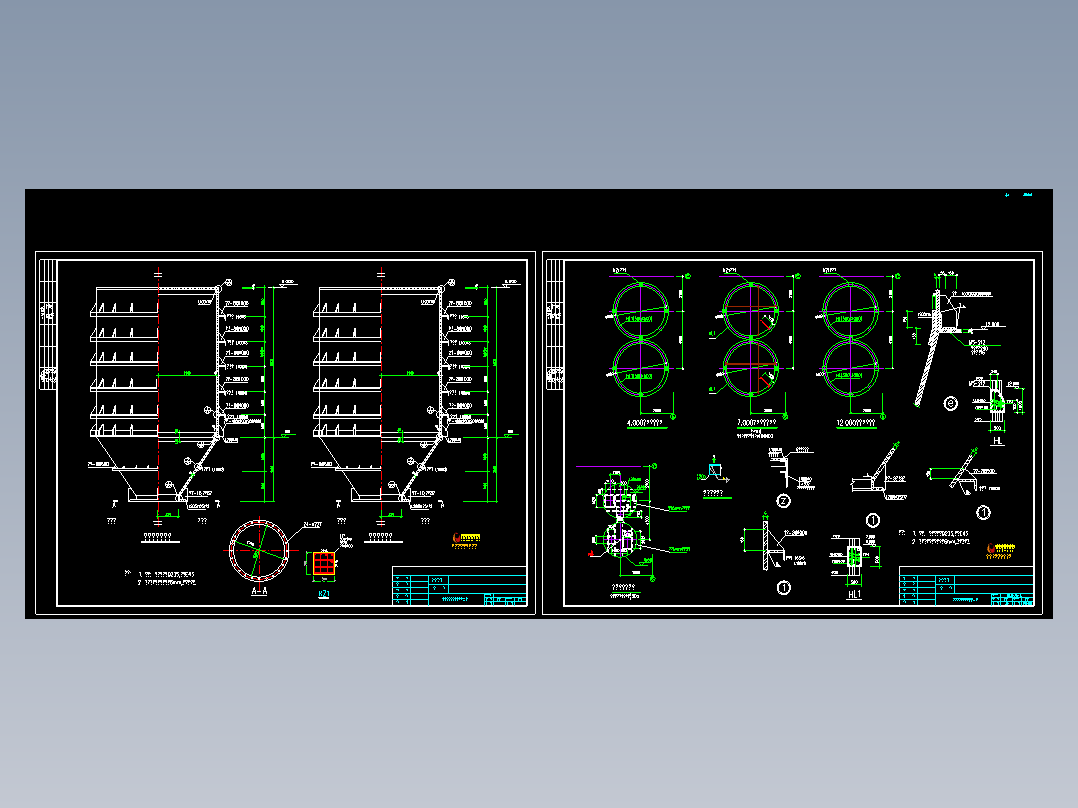The width and height of the screenshot is (1078, 808).
Task: Pick the red marker beside the lower foundation circle
Action: tap(591, 552)
